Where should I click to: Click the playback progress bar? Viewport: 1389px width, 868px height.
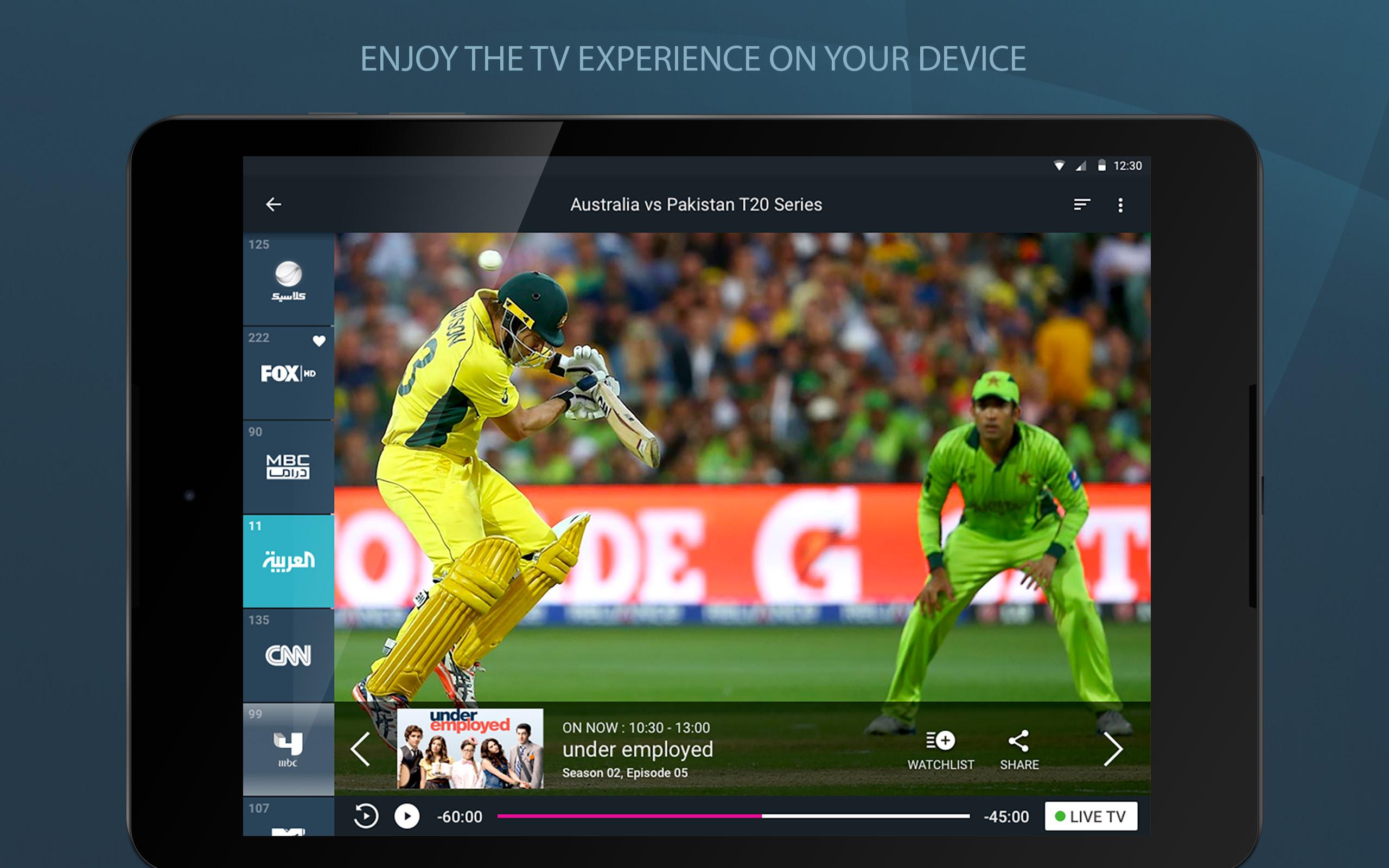(x=733, y=816)
